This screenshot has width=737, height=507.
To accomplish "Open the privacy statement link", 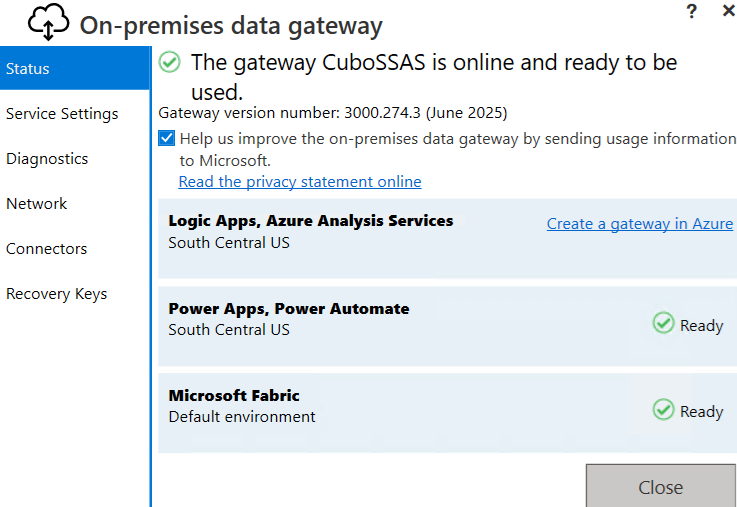I will tap(300, 181).
